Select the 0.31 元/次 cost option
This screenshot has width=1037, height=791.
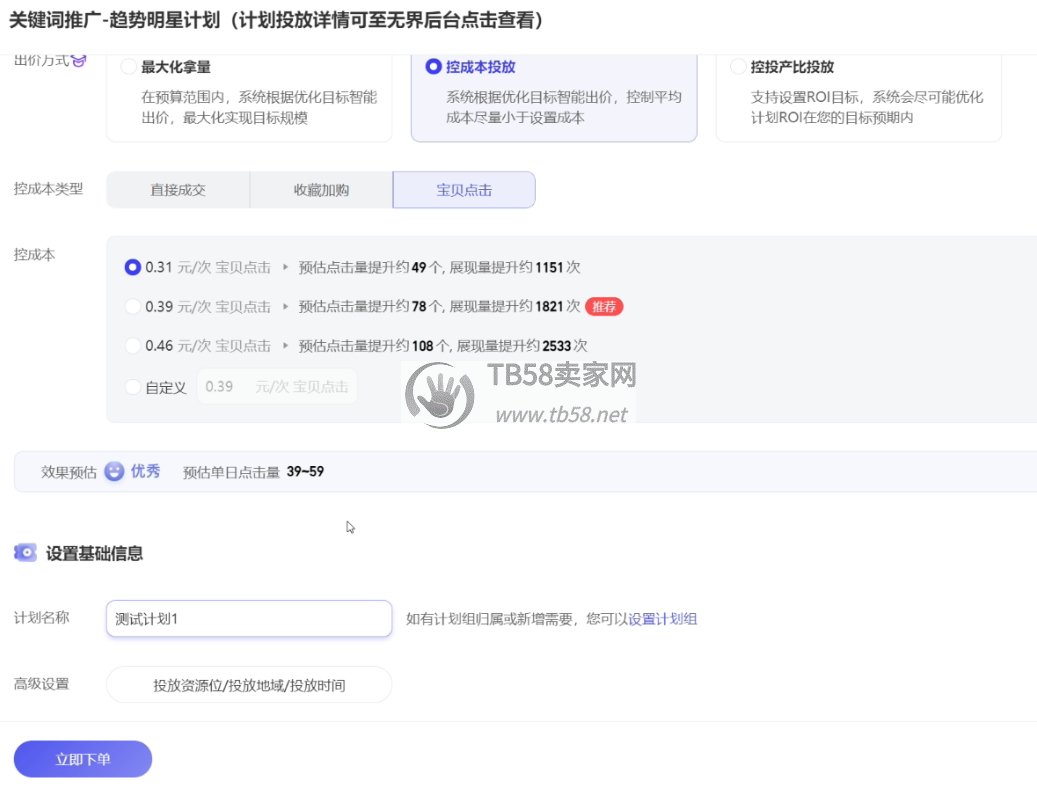(132, 268)
